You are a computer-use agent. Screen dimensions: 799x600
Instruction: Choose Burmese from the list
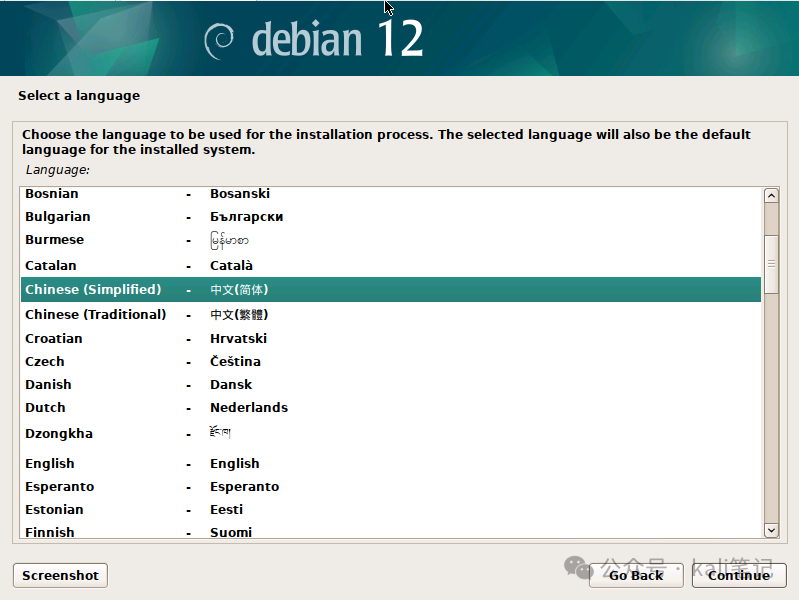click(391, 240)
